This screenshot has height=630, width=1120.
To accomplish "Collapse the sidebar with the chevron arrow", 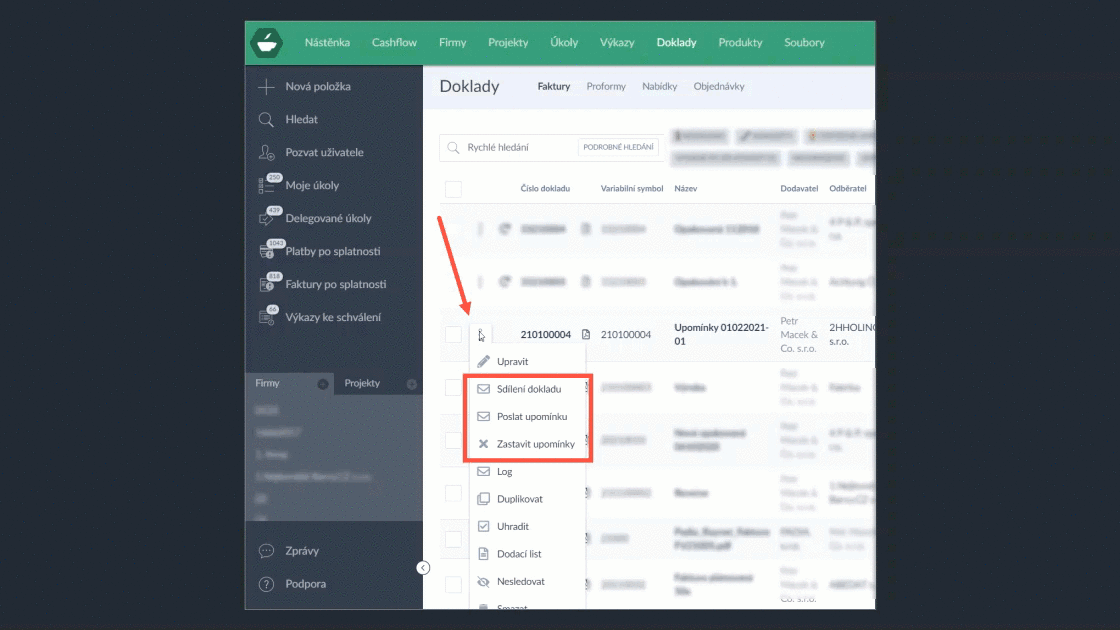I will (x=423, y=568).
